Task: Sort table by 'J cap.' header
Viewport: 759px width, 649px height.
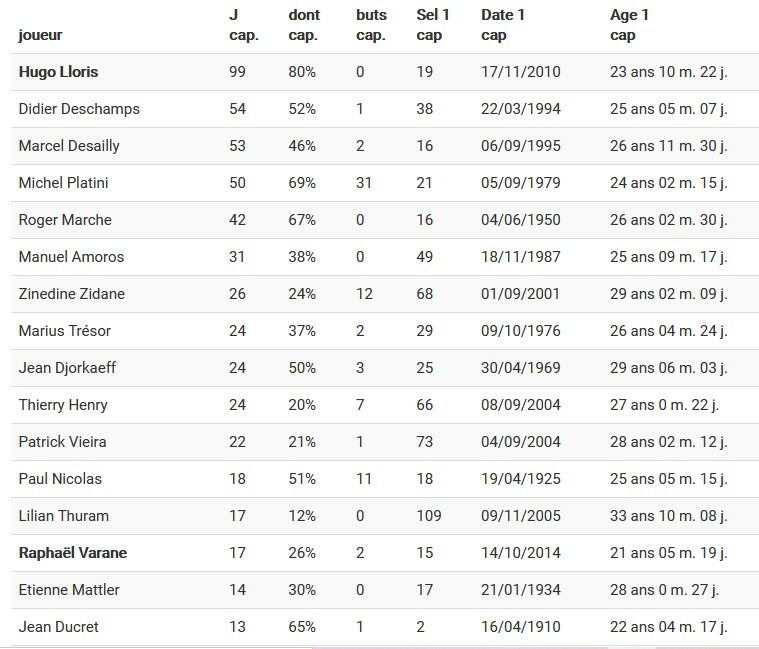Action: [x=245, y=25]
